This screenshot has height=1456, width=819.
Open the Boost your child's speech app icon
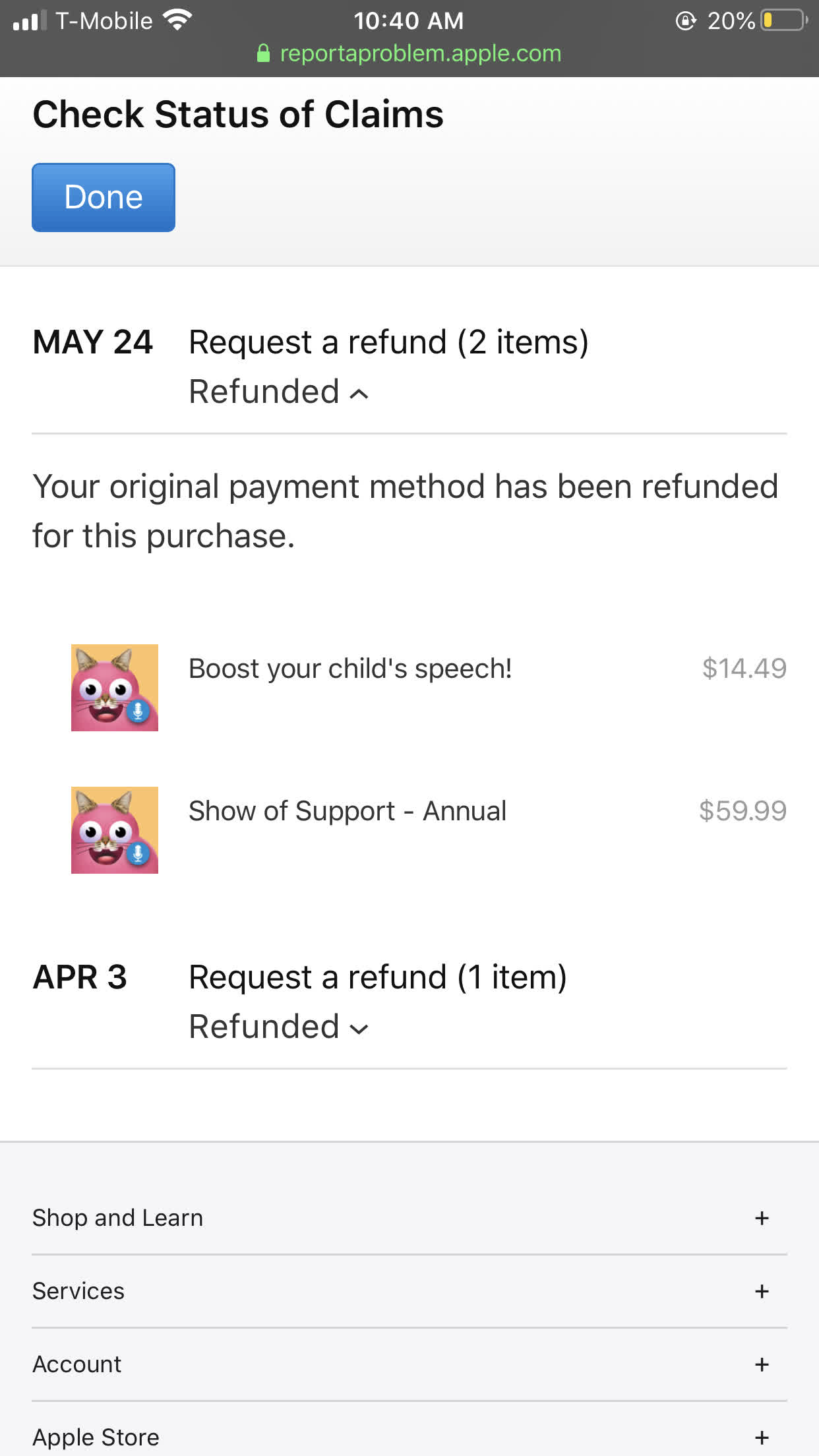point(115,688)
